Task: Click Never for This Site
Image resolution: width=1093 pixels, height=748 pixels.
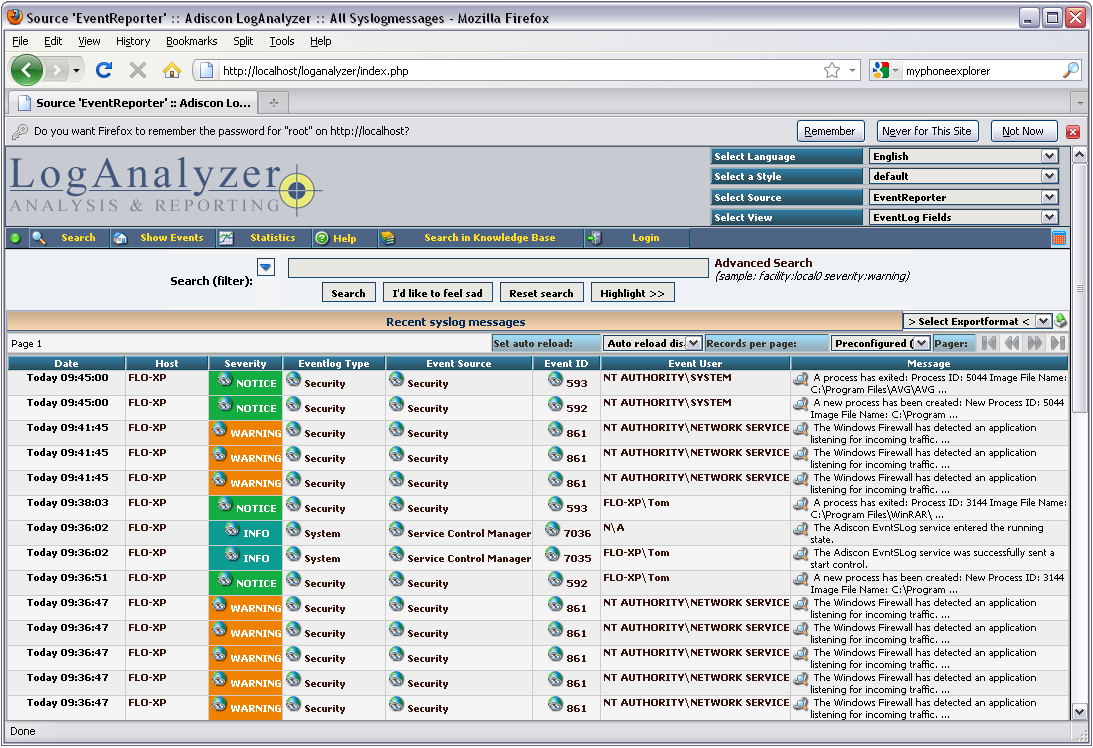Action: coord(926,131)
